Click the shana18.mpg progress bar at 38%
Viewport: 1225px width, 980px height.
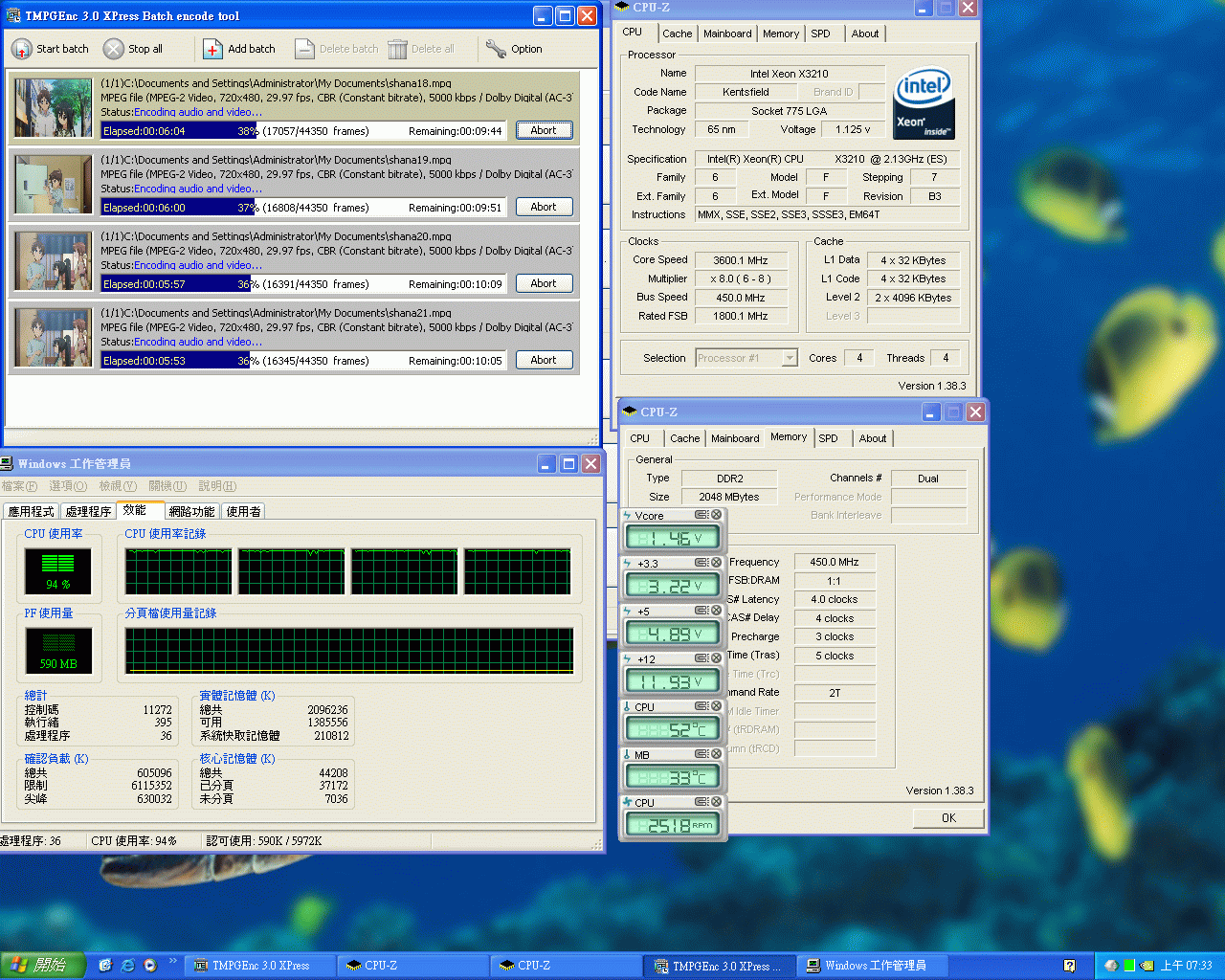tap(303, 131)
